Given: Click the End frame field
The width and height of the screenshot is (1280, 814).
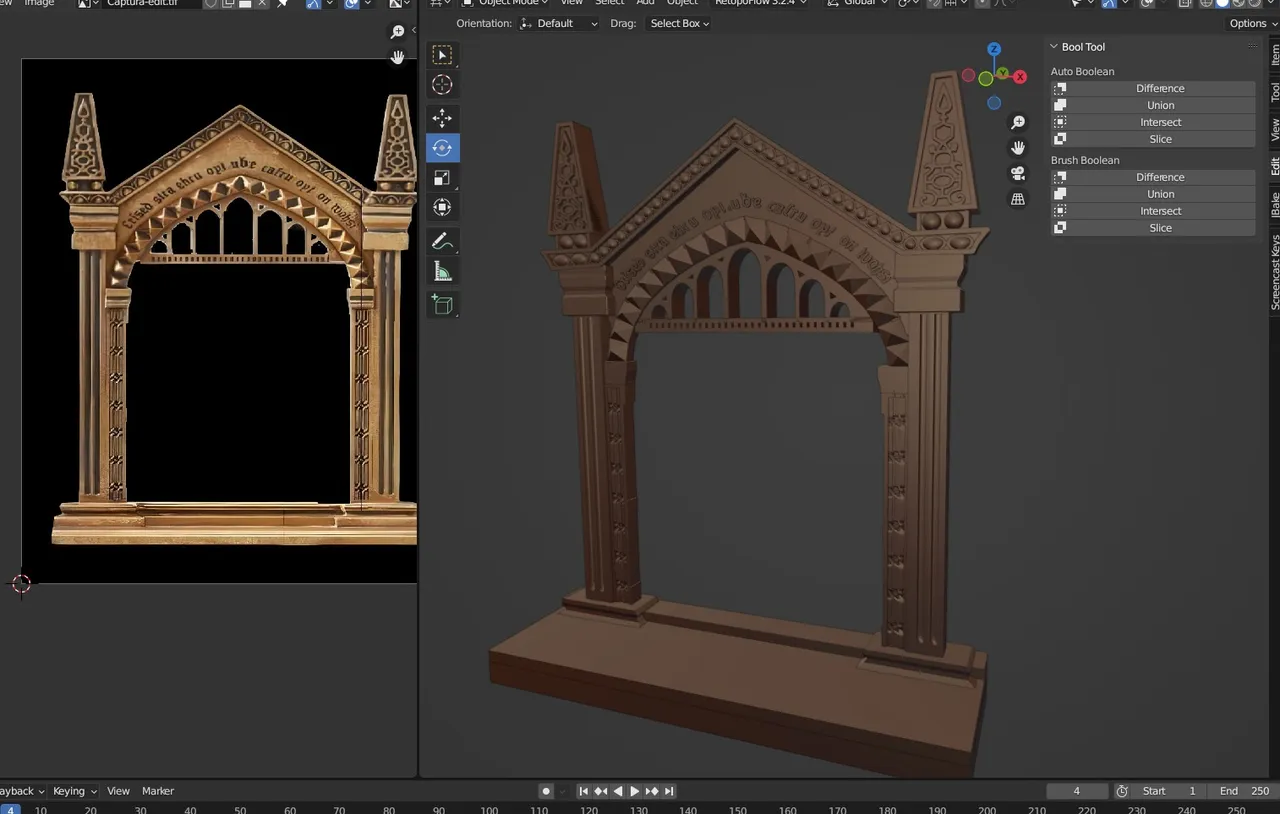Looking at the screenshot, I should coord(1243,791).
